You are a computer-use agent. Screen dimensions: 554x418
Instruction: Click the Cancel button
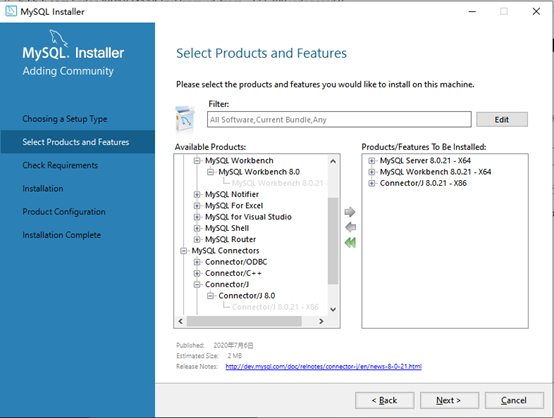pyautogui.click(x=514, y=400)
